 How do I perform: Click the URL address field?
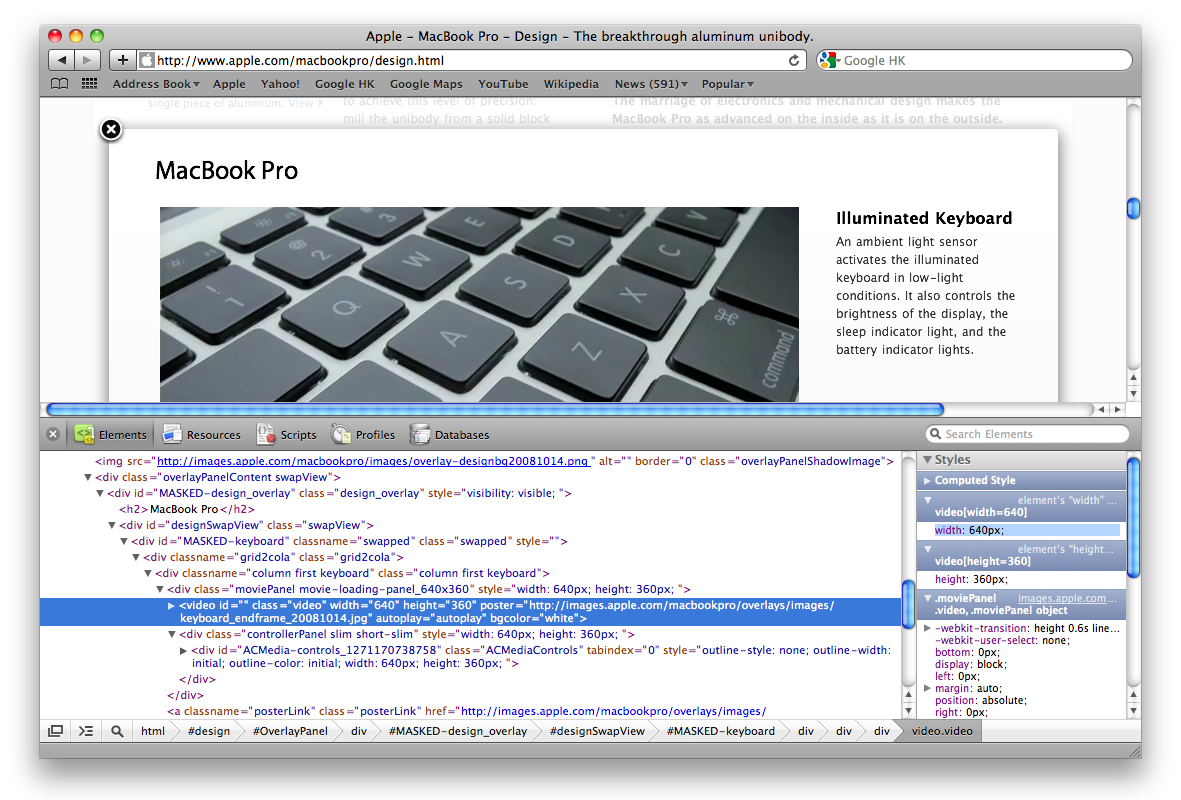tap(471, 60)
